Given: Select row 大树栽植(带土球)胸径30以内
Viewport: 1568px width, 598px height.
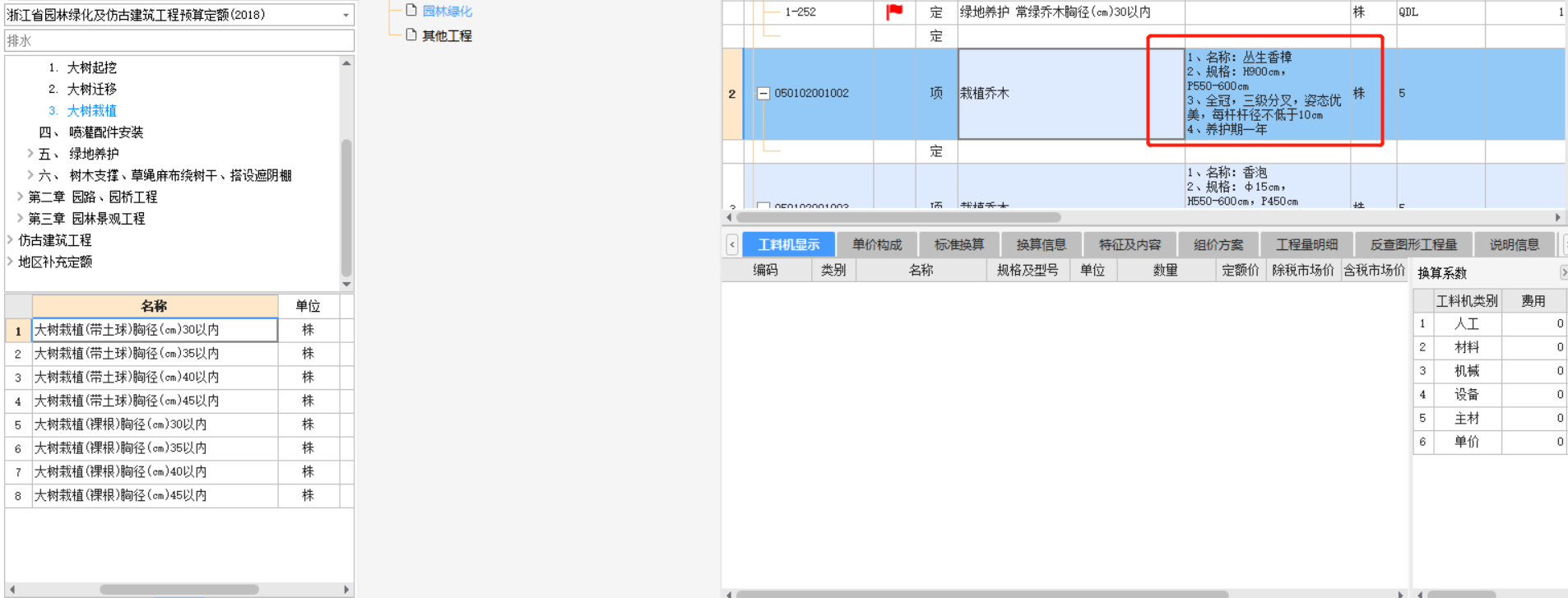Looking at the screenshot, I should pos(155,330).
